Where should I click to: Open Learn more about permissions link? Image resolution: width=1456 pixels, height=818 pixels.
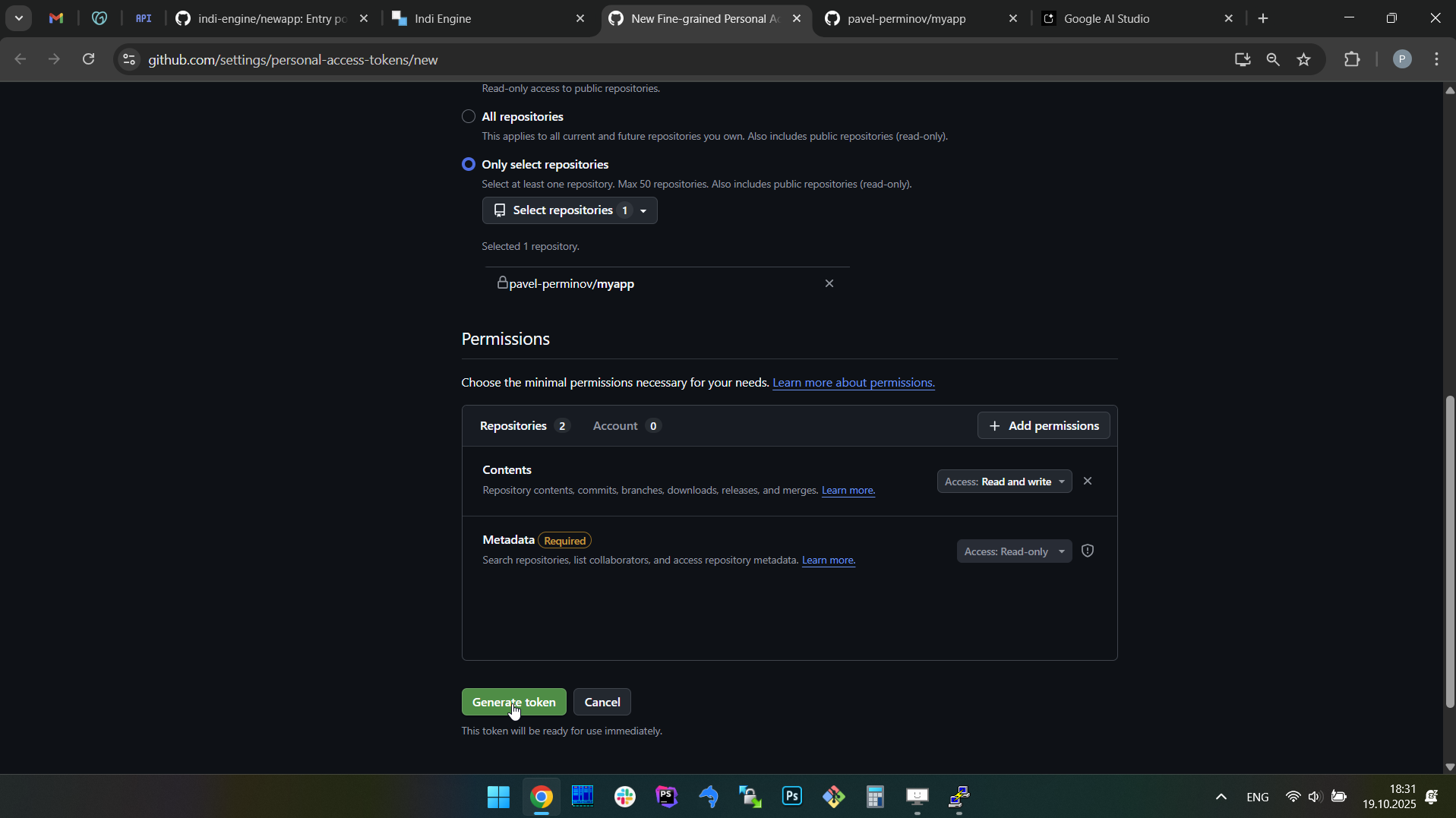pyautogui.click(x=853, y=383)
